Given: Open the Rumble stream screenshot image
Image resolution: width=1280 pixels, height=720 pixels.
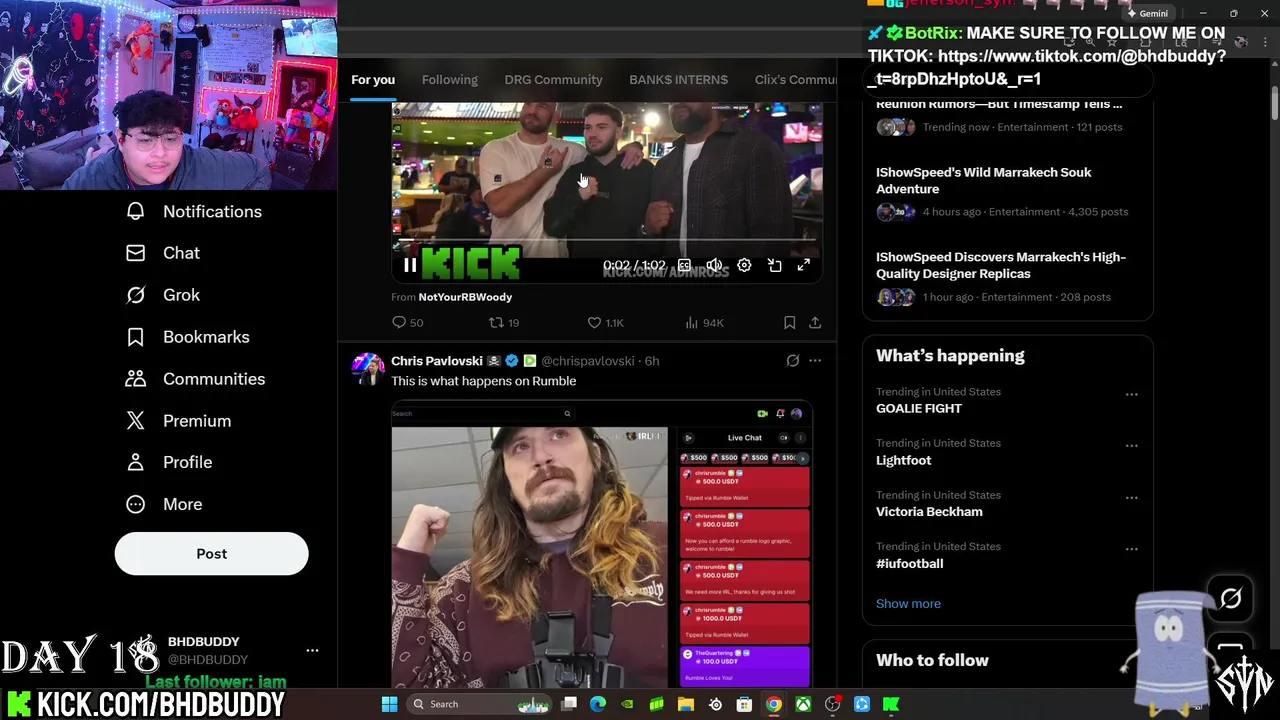Looking at the screenshot, I should pyautogui.click(x=602, y=545).
